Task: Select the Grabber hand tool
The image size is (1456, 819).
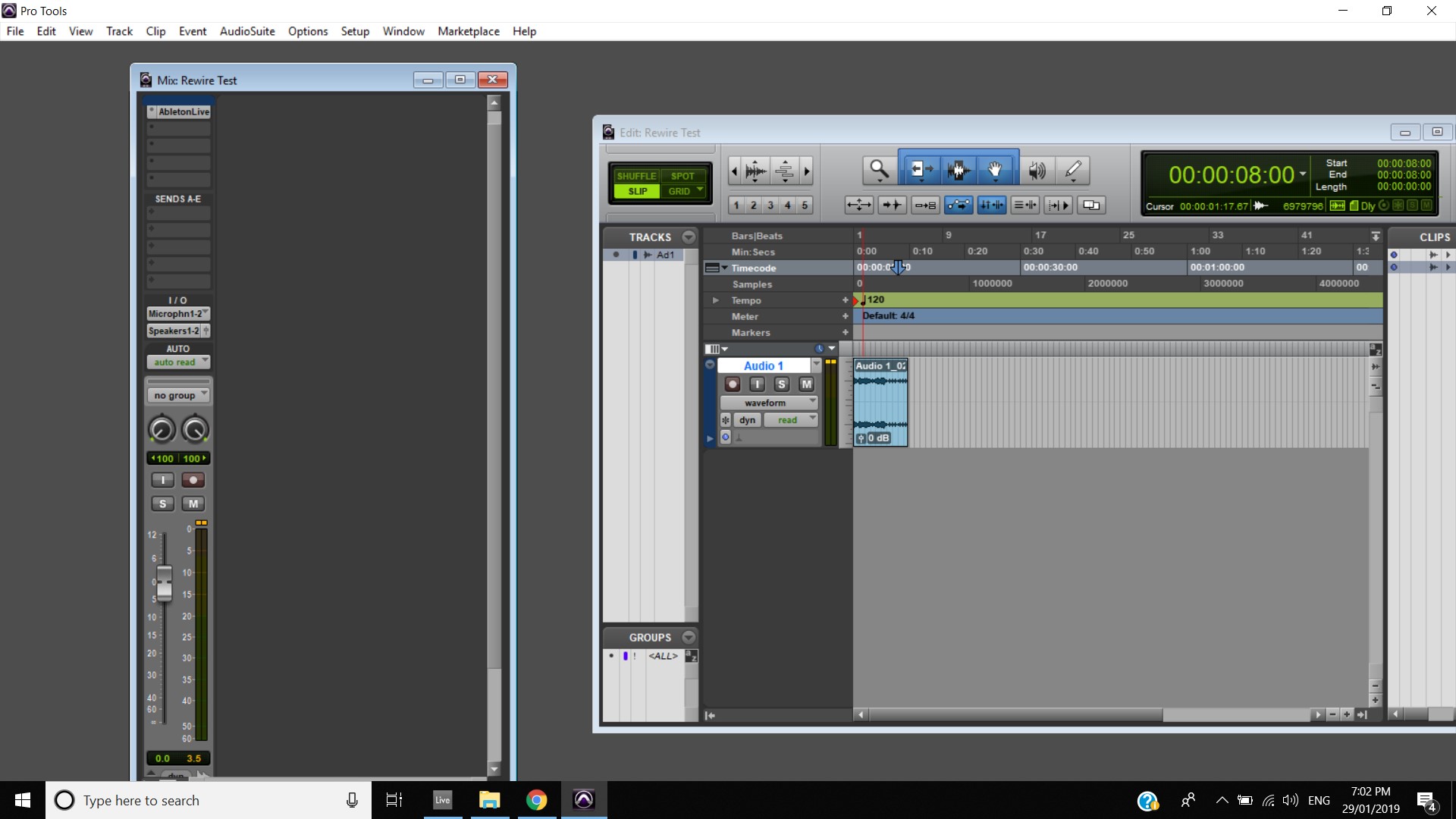Action: tap(995, 169)
